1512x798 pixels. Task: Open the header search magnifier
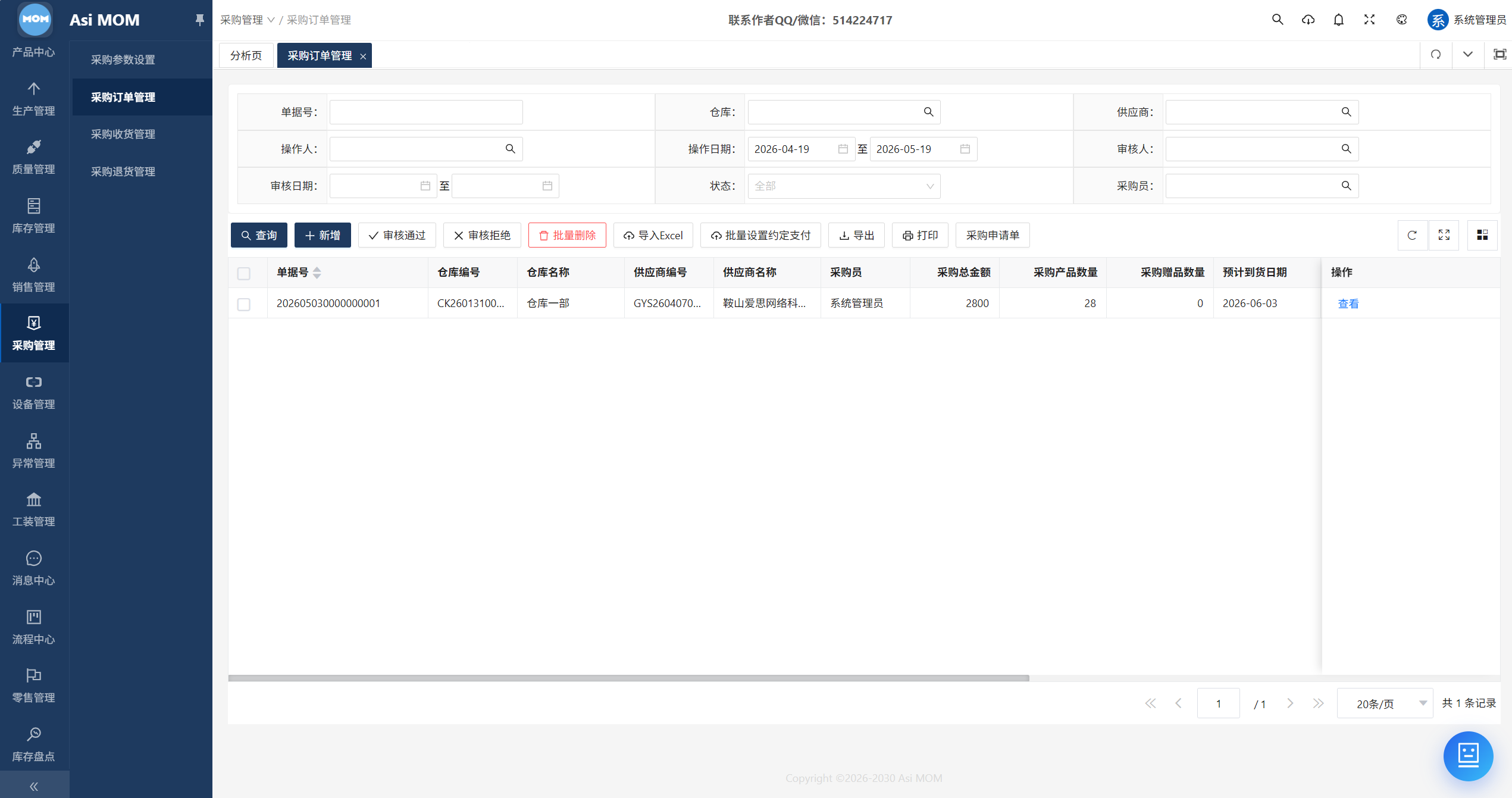[x=1278, y=20]
